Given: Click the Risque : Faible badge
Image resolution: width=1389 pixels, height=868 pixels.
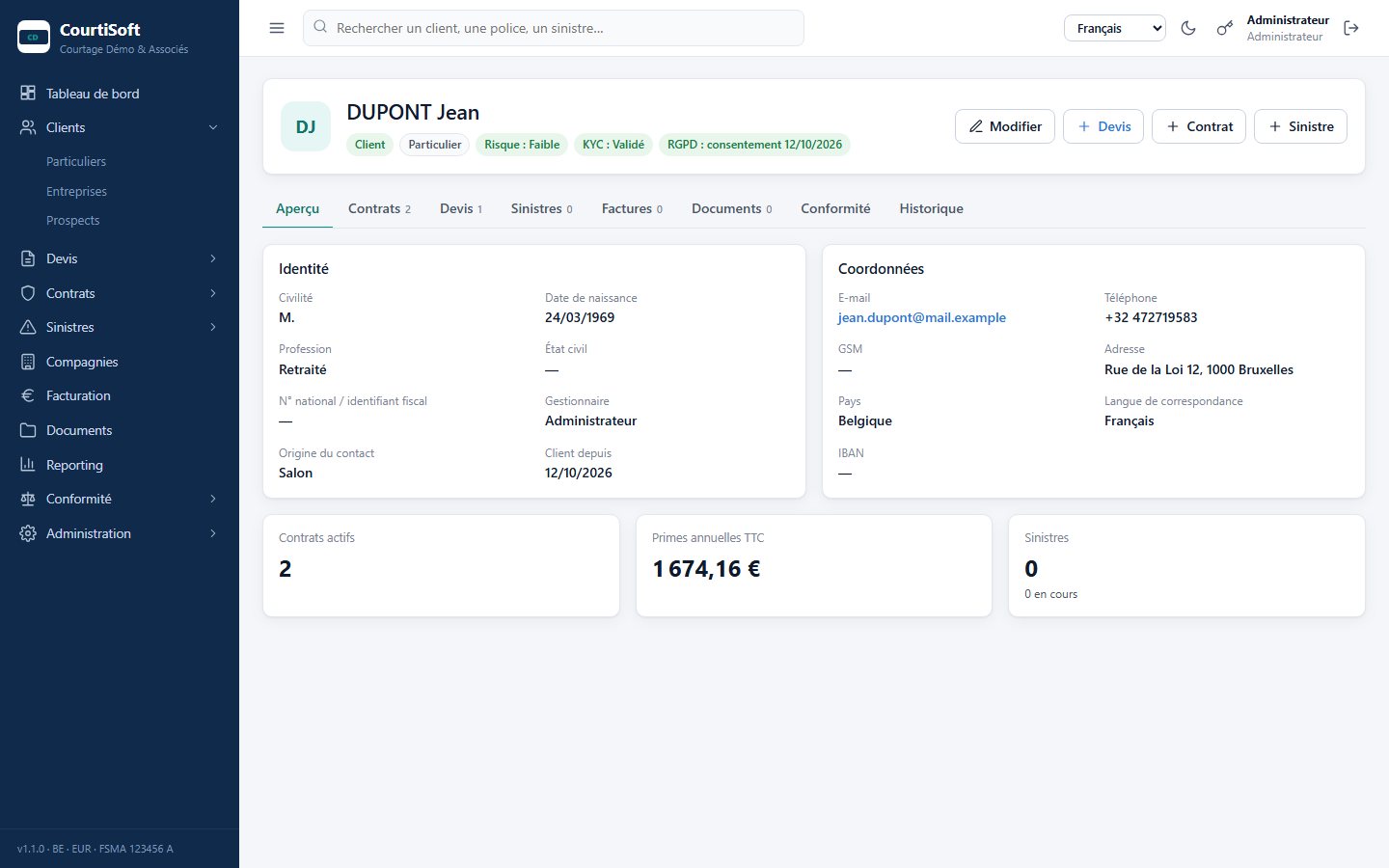Looking at the screenshot, I should point(522,145).
